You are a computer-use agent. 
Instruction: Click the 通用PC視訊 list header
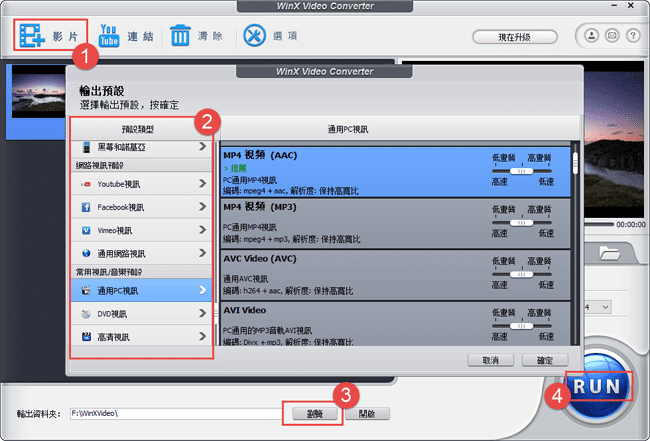pyautogui.click(x=400, y=129)
